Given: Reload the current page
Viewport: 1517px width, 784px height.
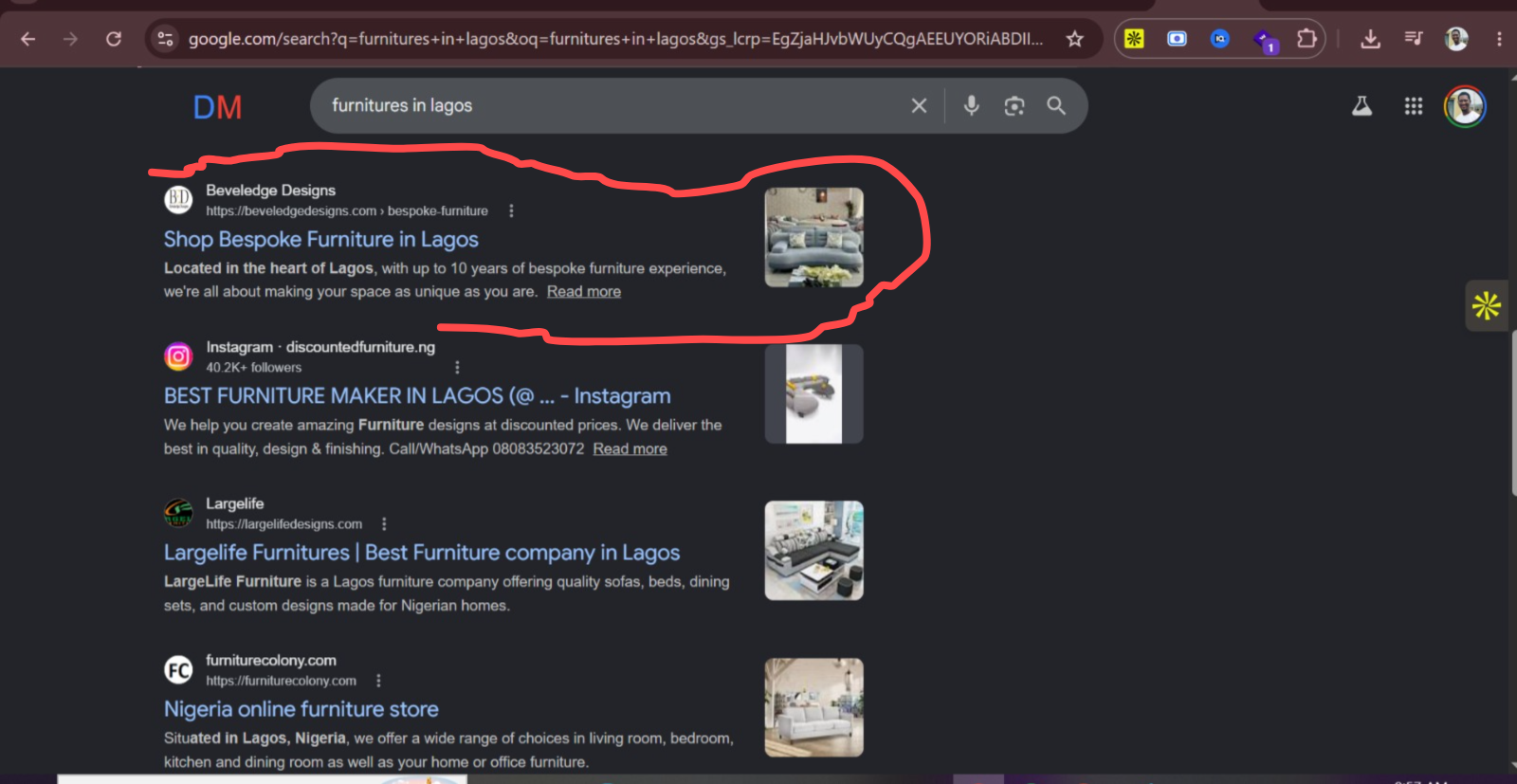Looking at the screenshot, I should coord(114,39).
